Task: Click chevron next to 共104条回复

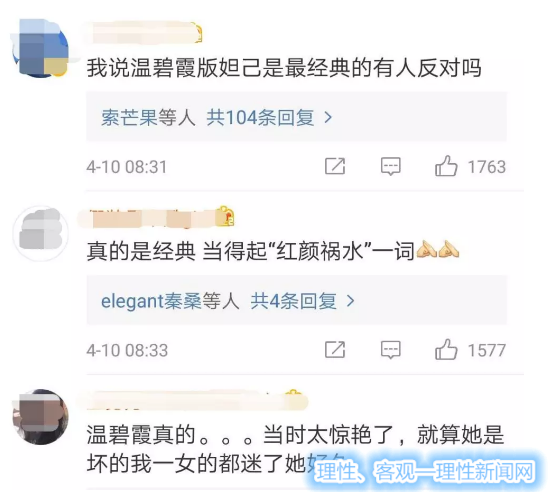Action: point(328,117)
